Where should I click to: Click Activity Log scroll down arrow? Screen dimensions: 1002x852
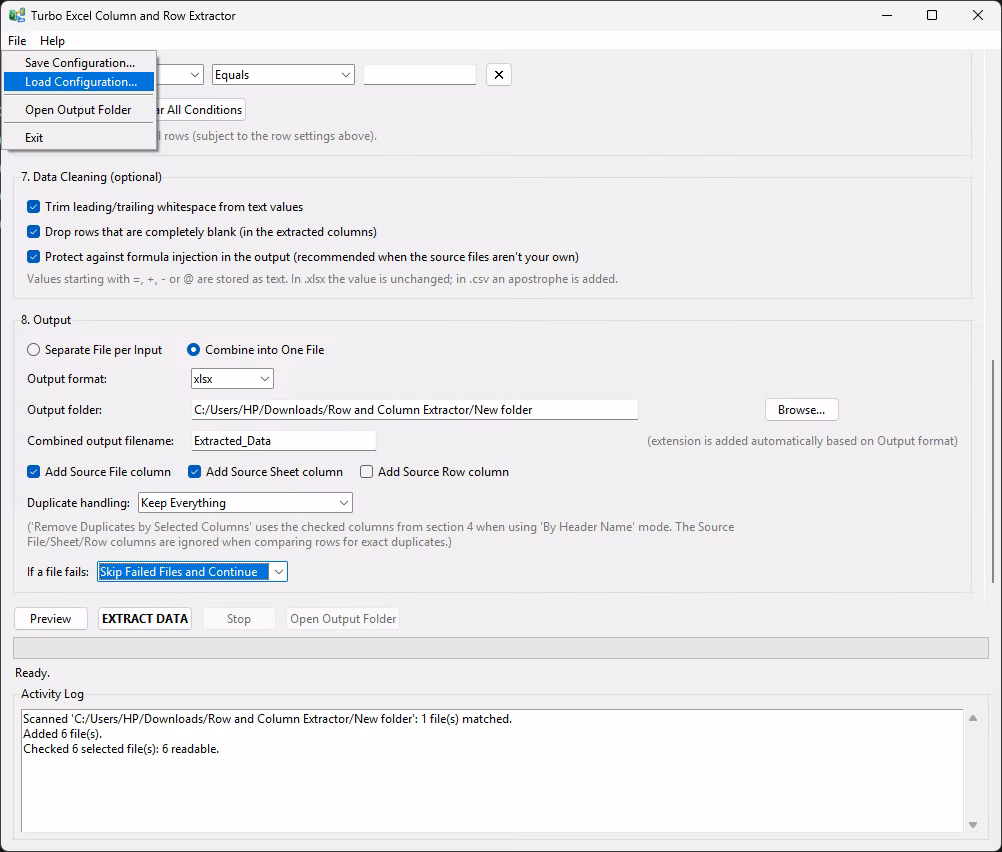click(x=973, y=825)
